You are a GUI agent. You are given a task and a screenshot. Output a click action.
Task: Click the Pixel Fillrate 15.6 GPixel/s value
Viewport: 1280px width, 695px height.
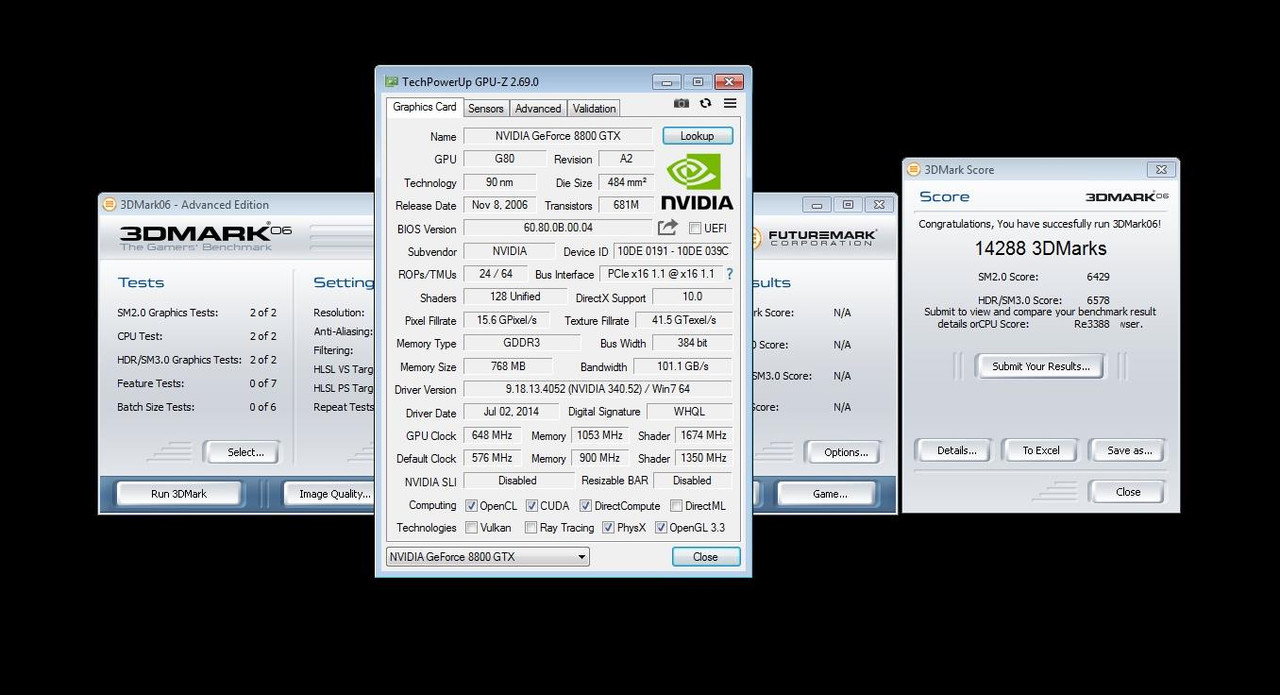click(507, 320)
